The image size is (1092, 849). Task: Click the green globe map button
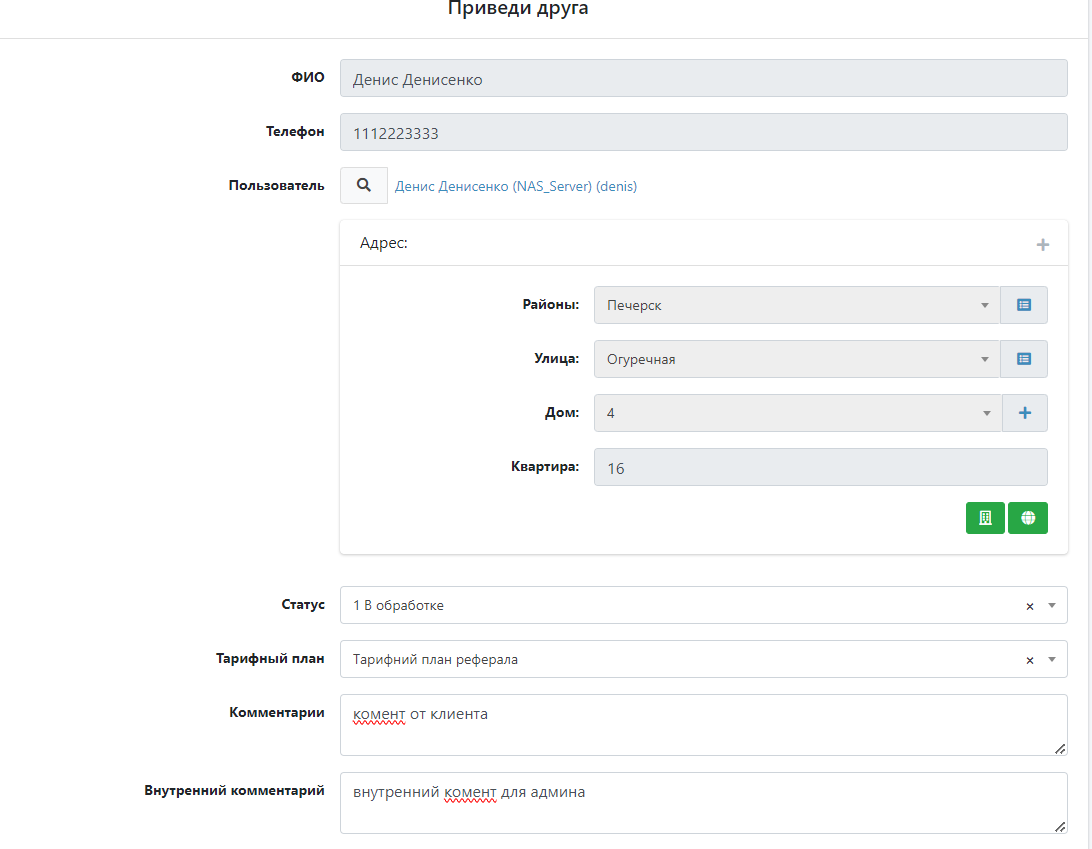click(x=1027, y=518)
